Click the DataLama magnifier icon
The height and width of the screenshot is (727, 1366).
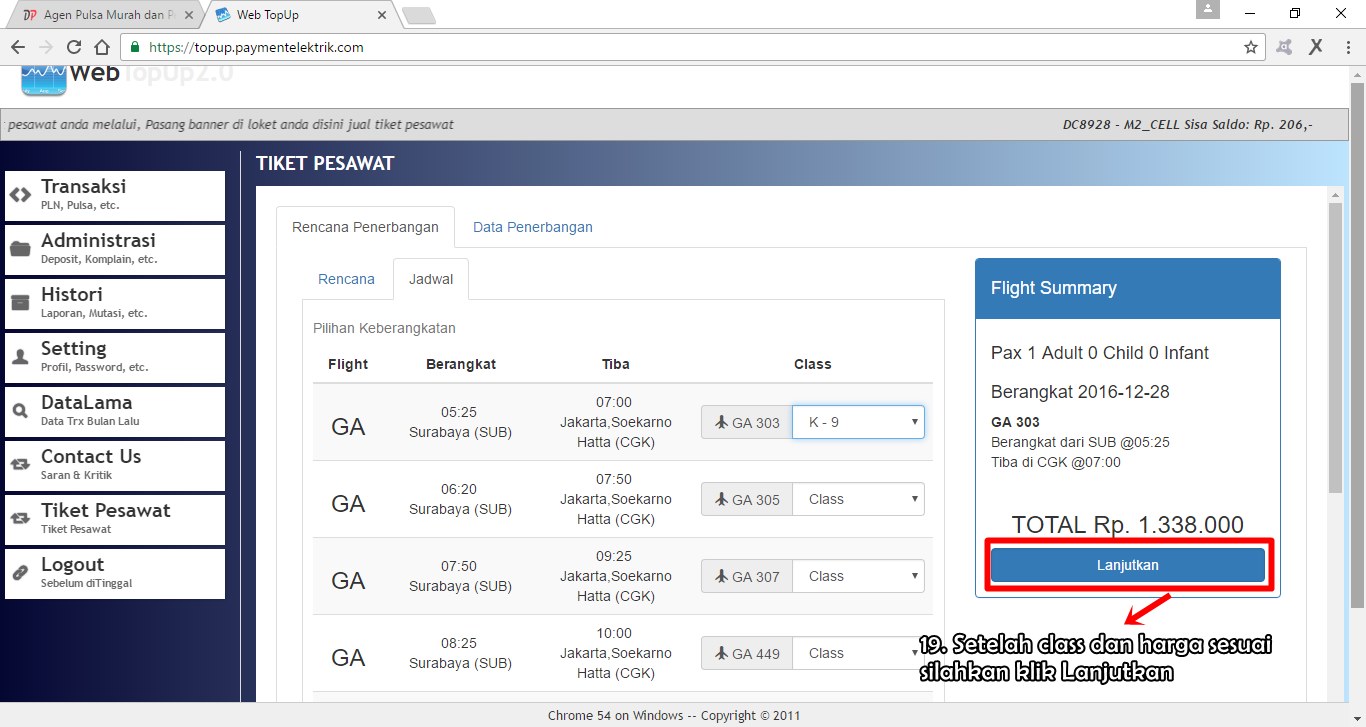tap(20, 411)
